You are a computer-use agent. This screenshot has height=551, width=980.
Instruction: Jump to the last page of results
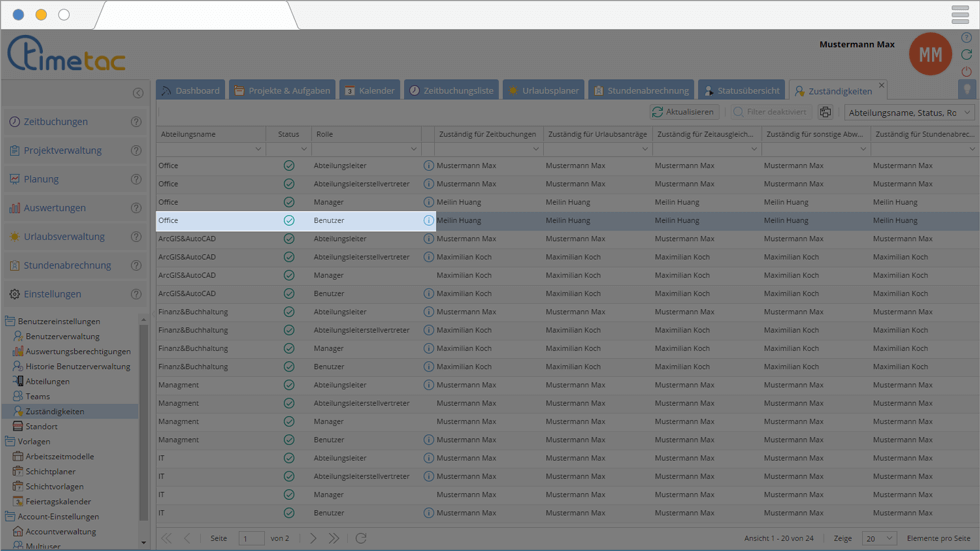334,538
